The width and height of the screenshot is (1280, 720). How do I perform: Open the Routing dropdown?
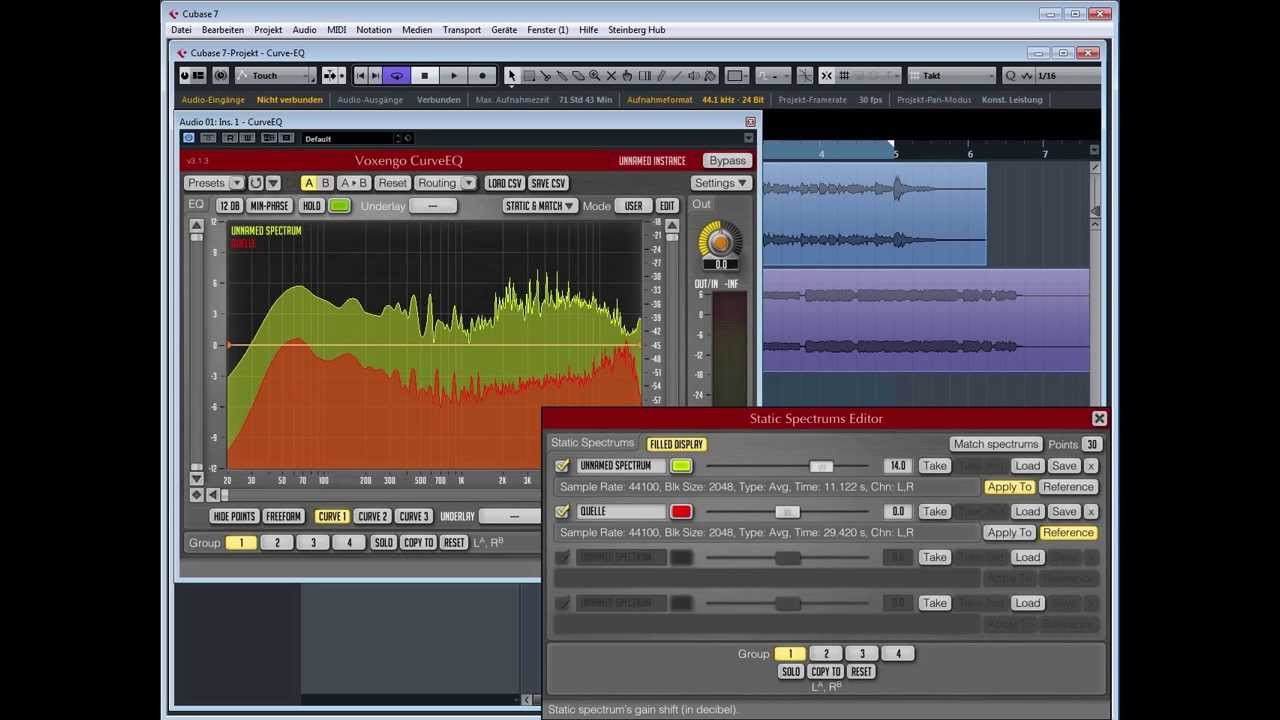coord(444,183)
